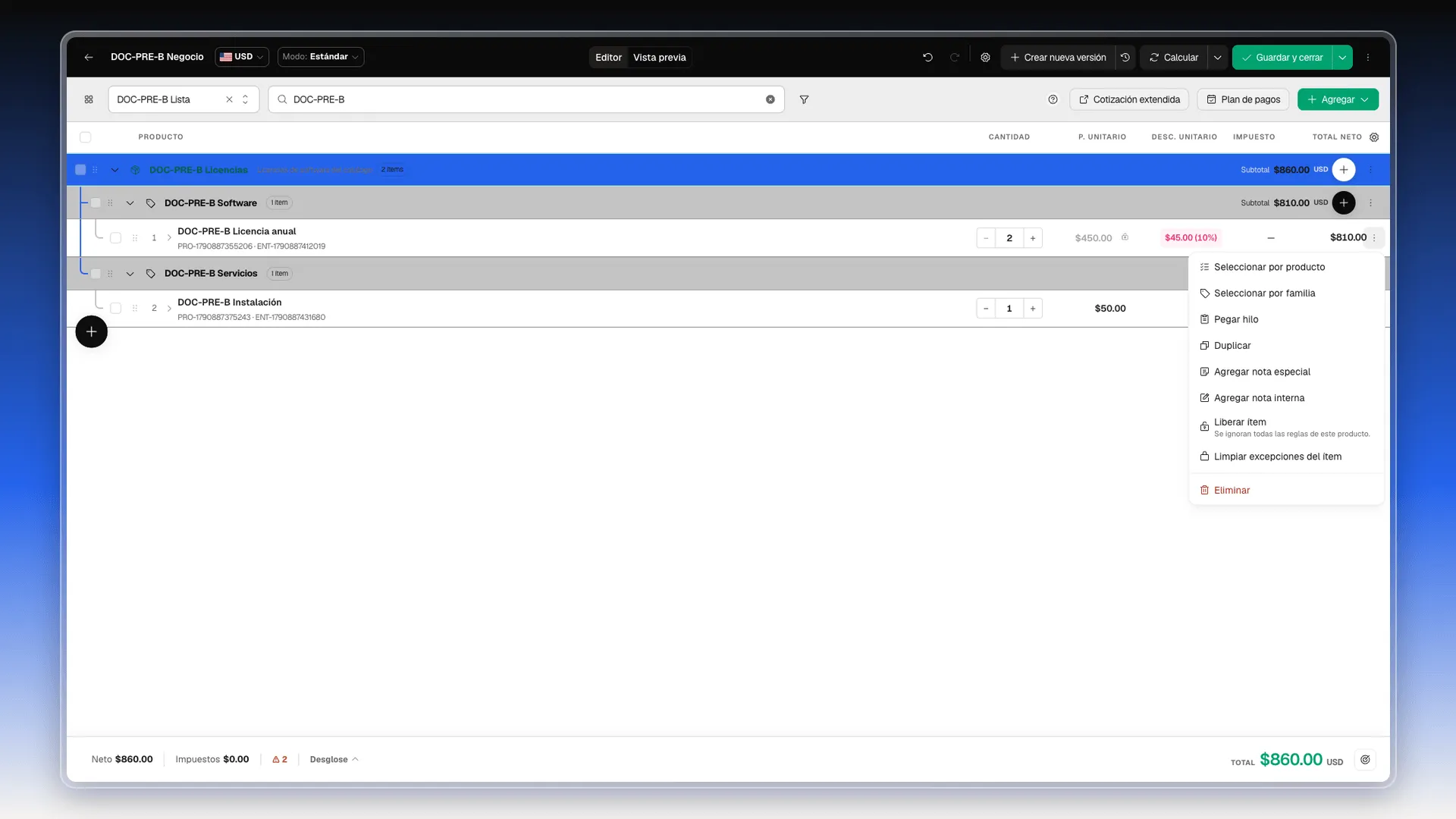Check the DOC-PRE-B Licencias group checkbox

coord(80,170)
